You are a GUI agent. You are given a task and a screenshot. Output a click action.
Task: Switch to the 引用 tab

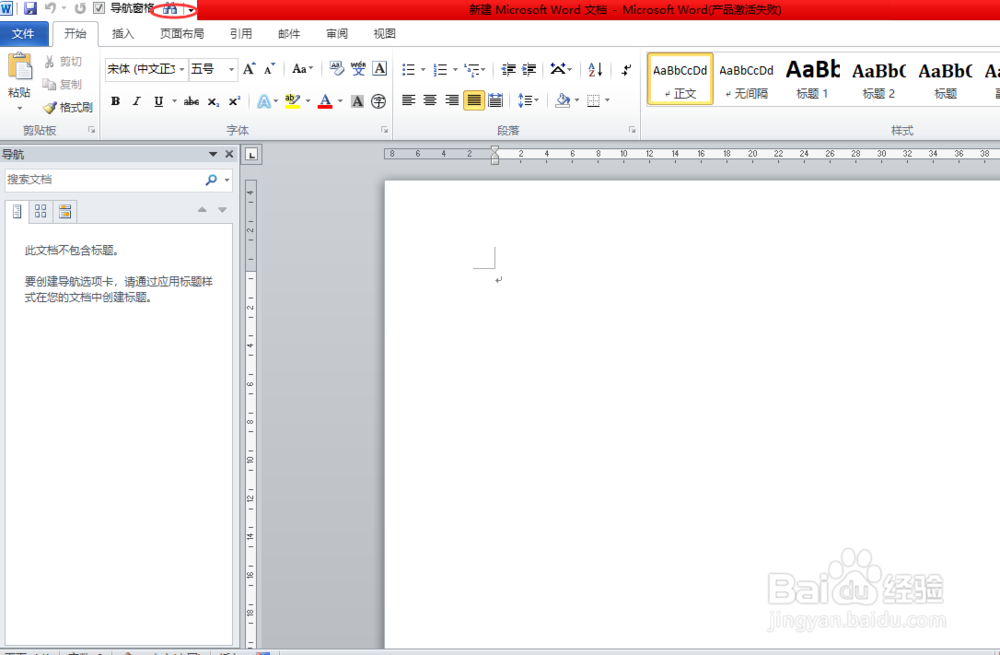(240, 34)
